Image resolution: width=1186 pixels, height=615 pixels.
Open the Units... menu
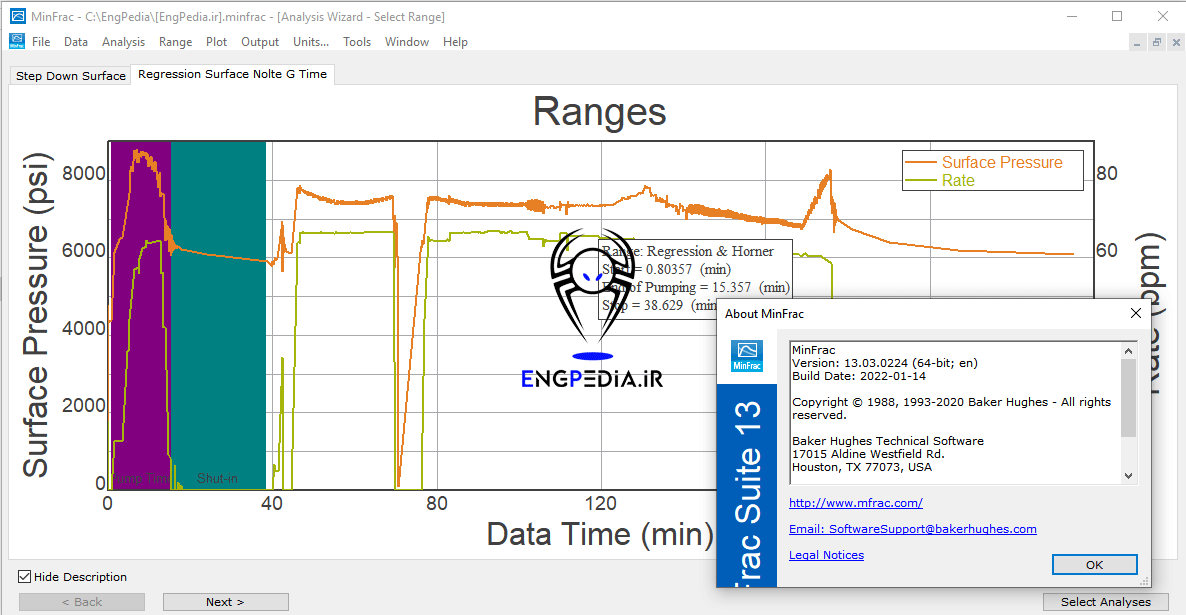[311, 42]
